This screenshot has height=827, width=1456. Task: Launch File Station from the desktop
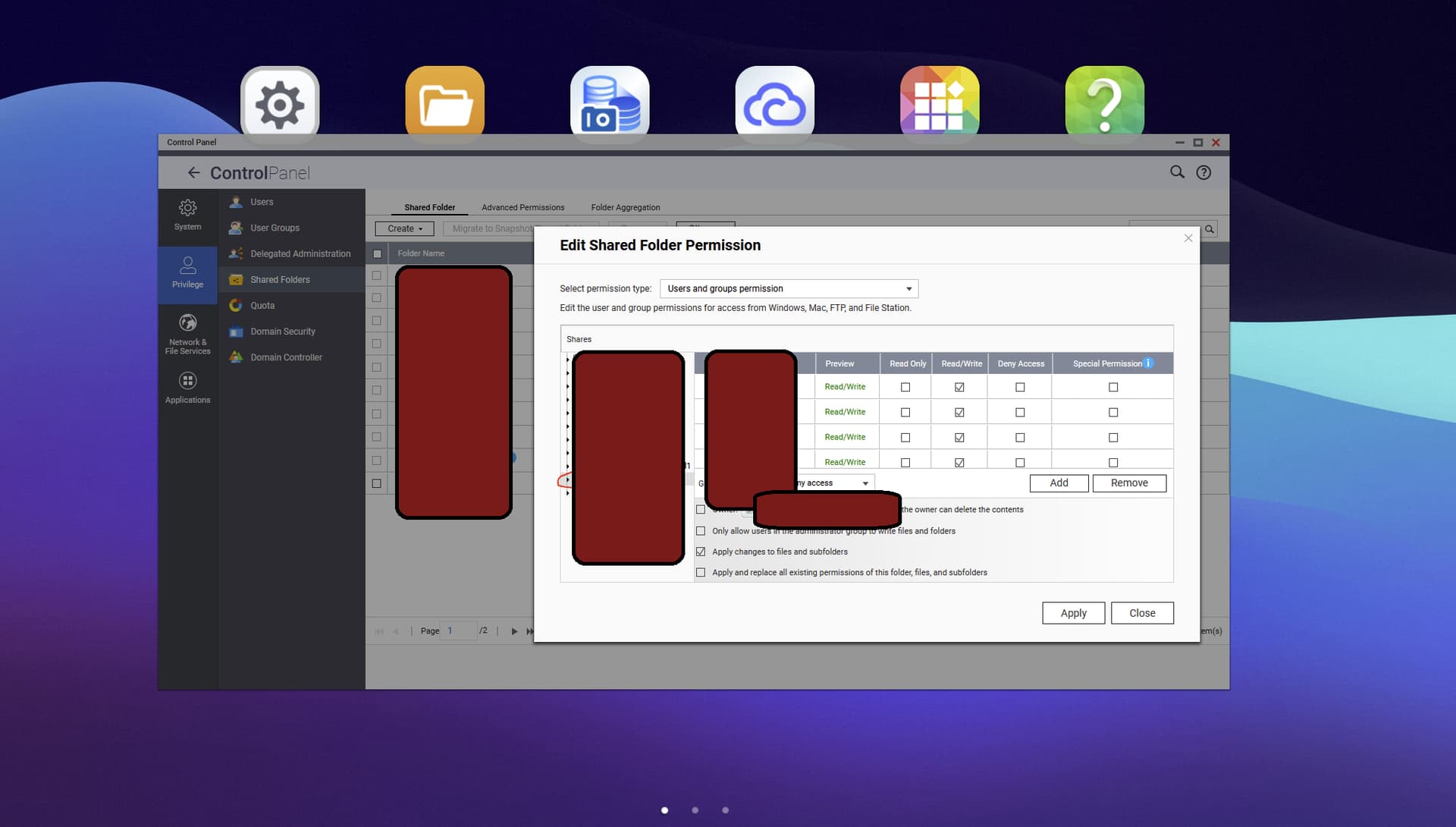point(444,104)
